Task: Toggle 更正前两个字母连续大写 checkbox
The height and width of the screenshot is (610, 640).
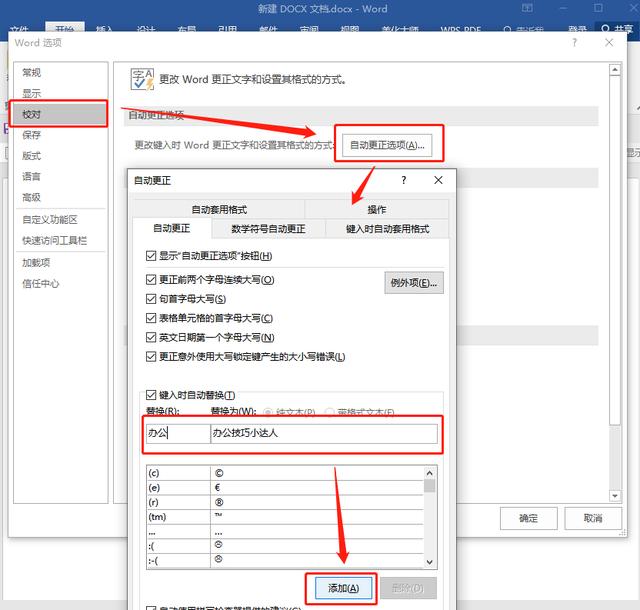Action: [x=151, y=280]
